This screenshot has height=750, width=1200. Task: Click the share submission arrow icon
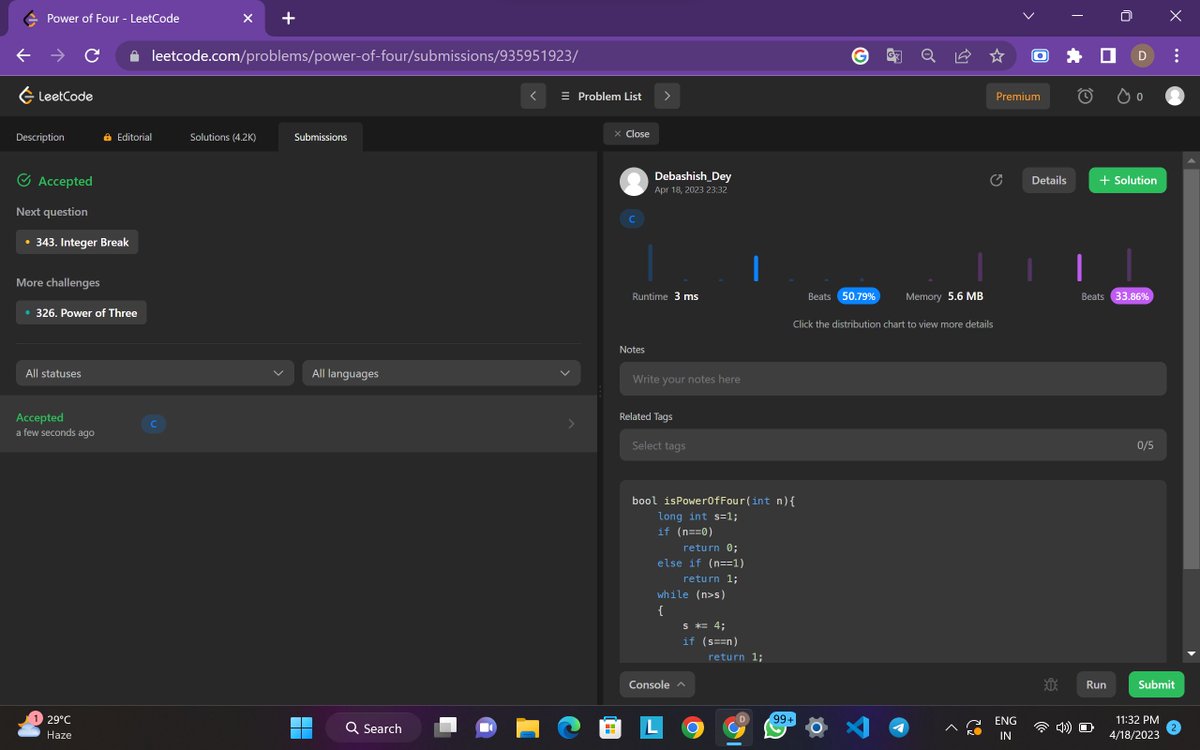pos(996,180)
